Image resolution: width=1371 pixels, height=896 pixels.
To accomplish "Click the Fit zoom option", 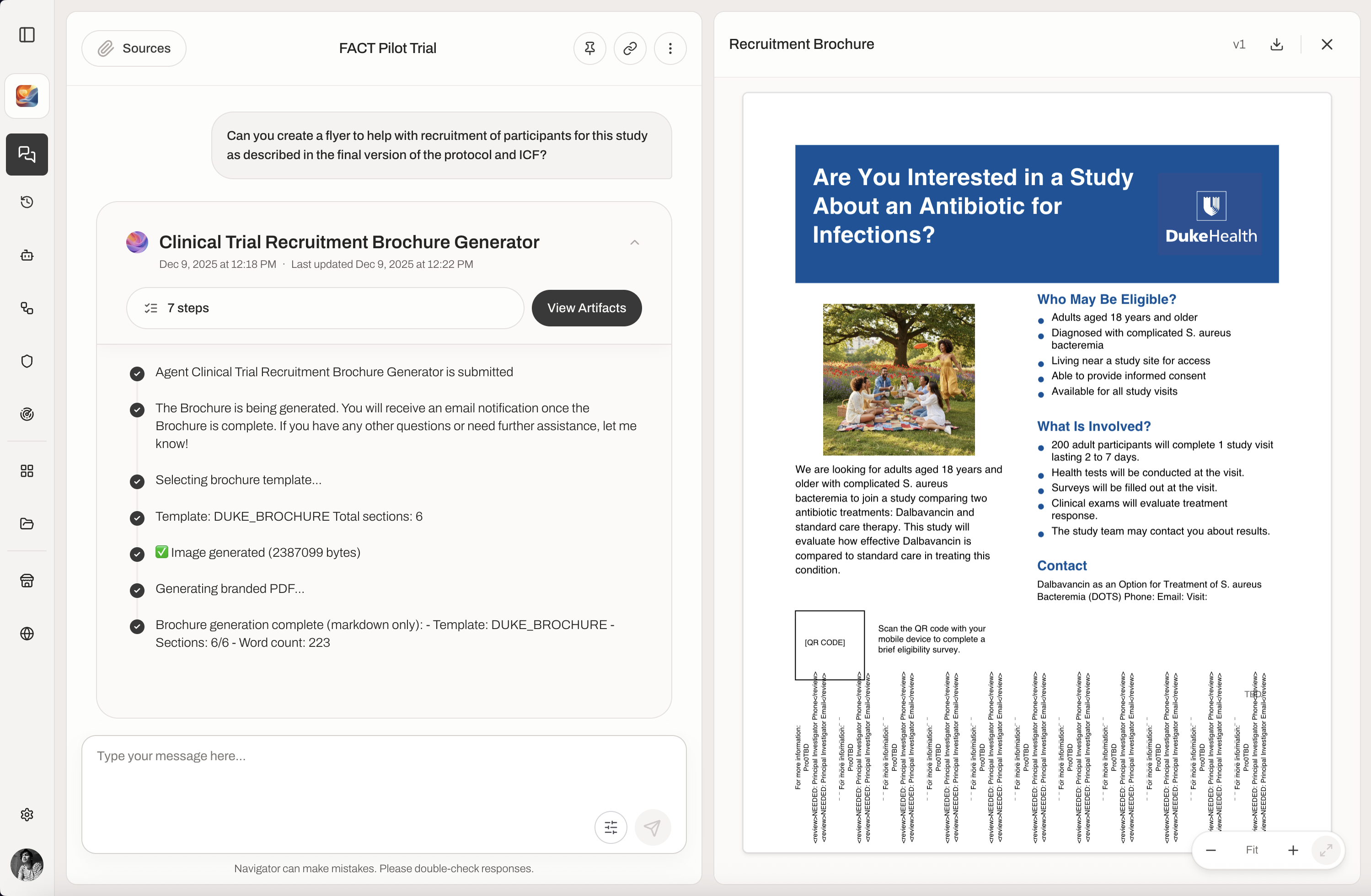I will pos(1252,850).
